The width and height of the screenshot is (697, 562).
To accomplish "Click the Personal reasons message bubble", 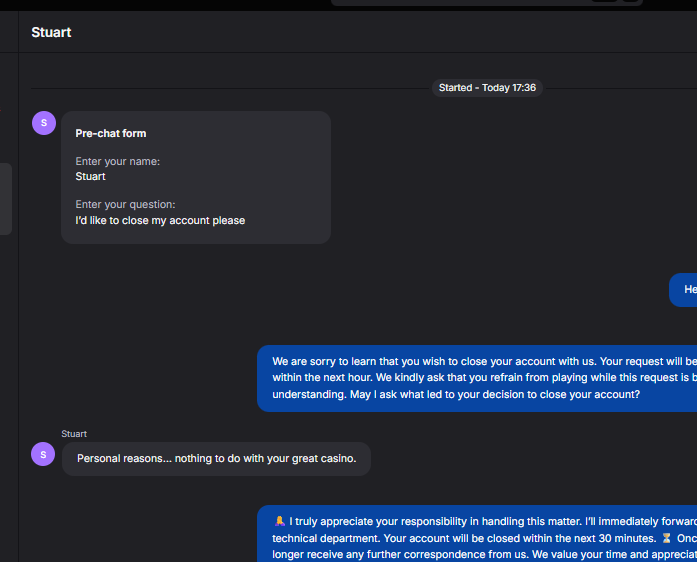I will point(216,459).
